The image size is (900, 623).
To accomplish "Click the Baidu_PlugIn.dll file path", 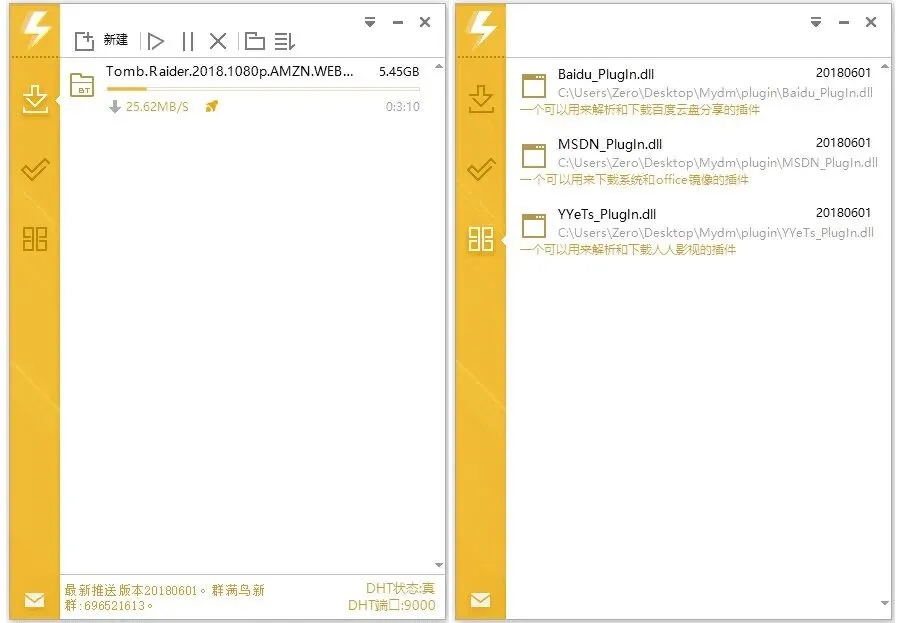I will point(715,92).
